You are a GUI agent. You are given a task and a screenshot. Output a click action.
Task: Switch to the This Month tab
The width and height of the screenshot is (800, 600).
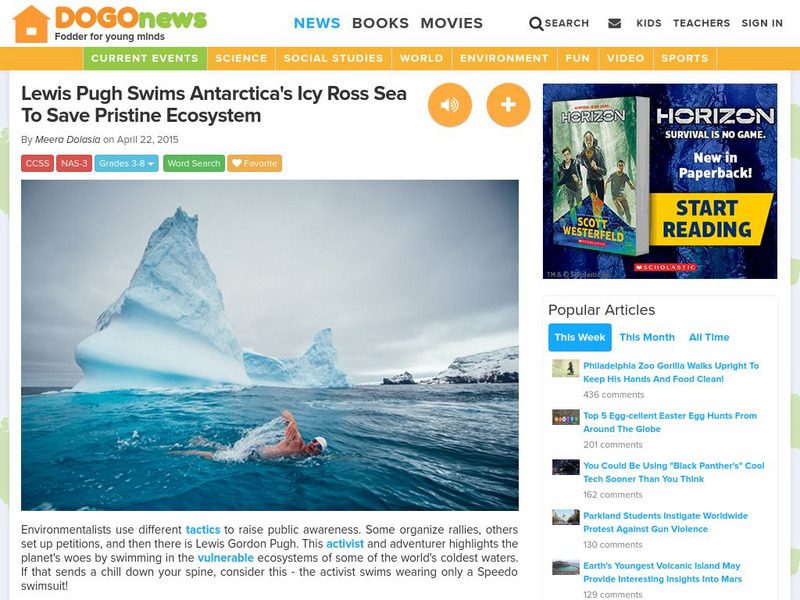coord(647,337)
